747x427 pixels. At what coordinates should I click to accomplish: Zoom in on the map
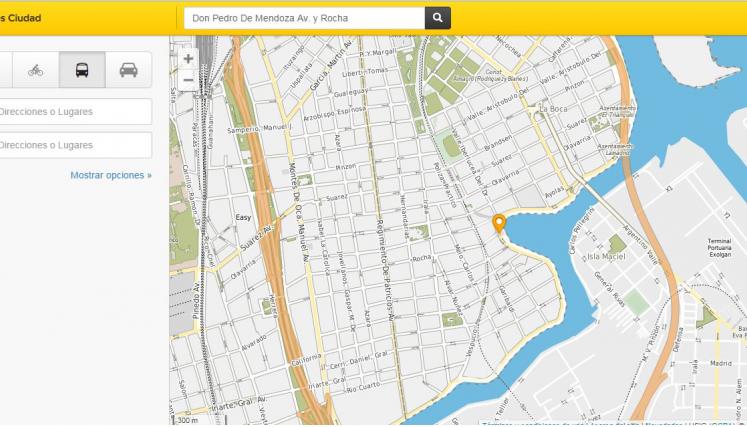188,59
